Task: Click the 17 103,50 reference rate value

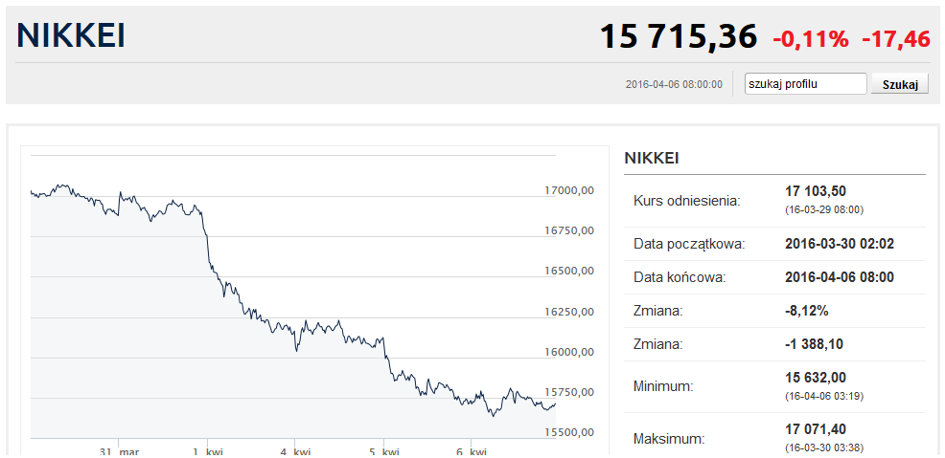Action: coord(817,191)
